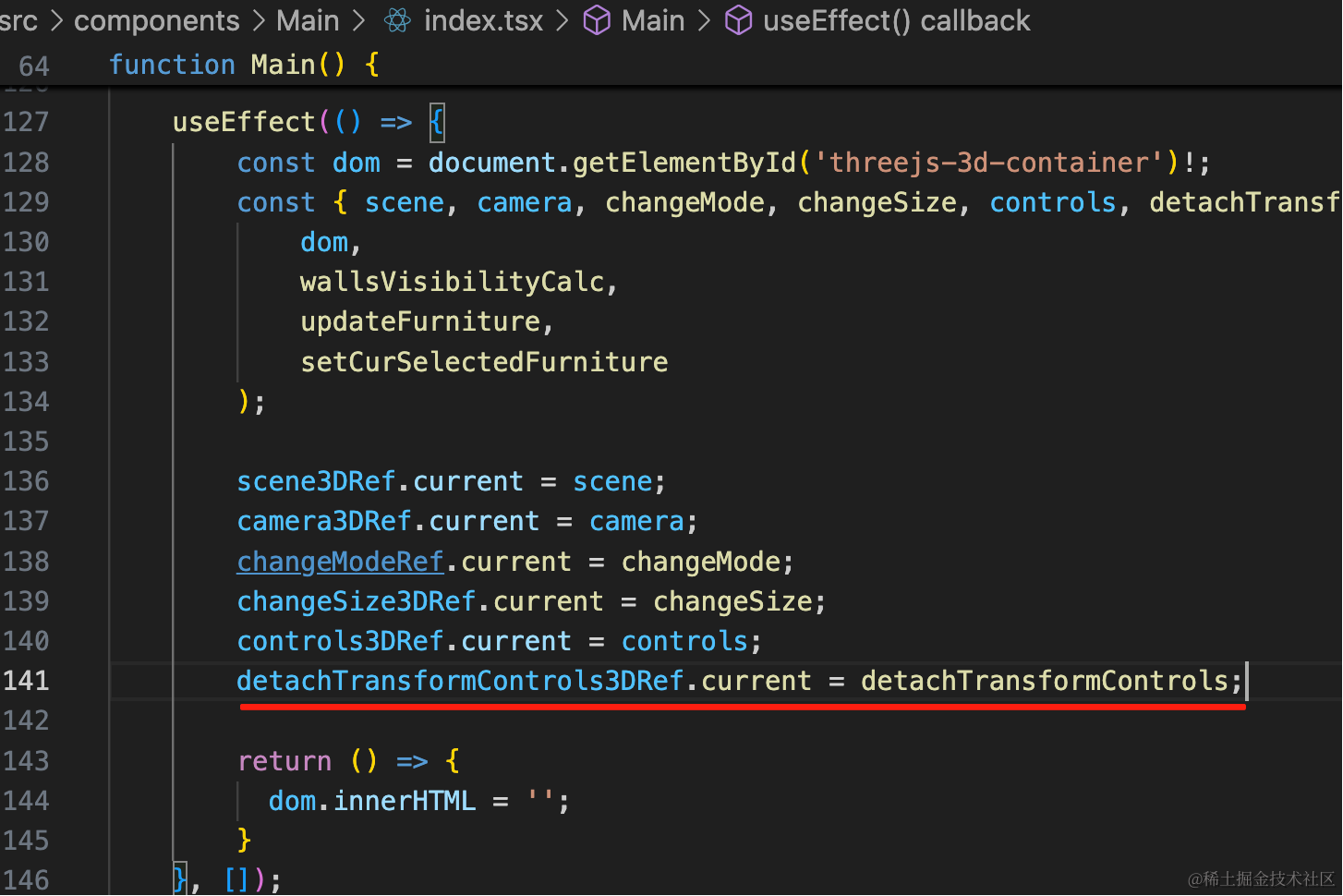Click updateFurniture on line 132
The height and width of the screenshot is (896, 1343).
click(420, 321)
